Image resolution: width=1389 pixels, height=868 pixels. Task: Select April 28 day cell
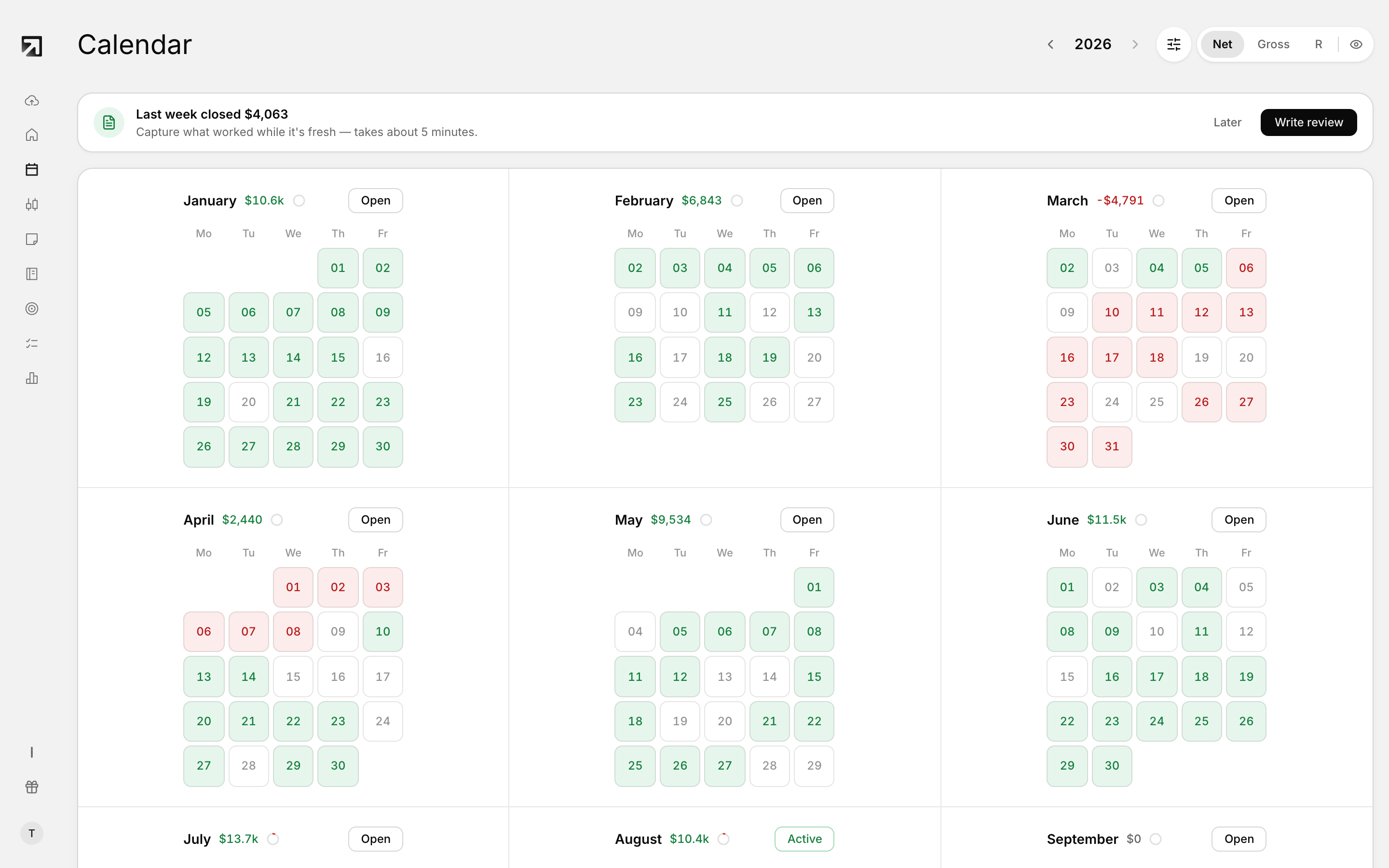click(248, 766)
